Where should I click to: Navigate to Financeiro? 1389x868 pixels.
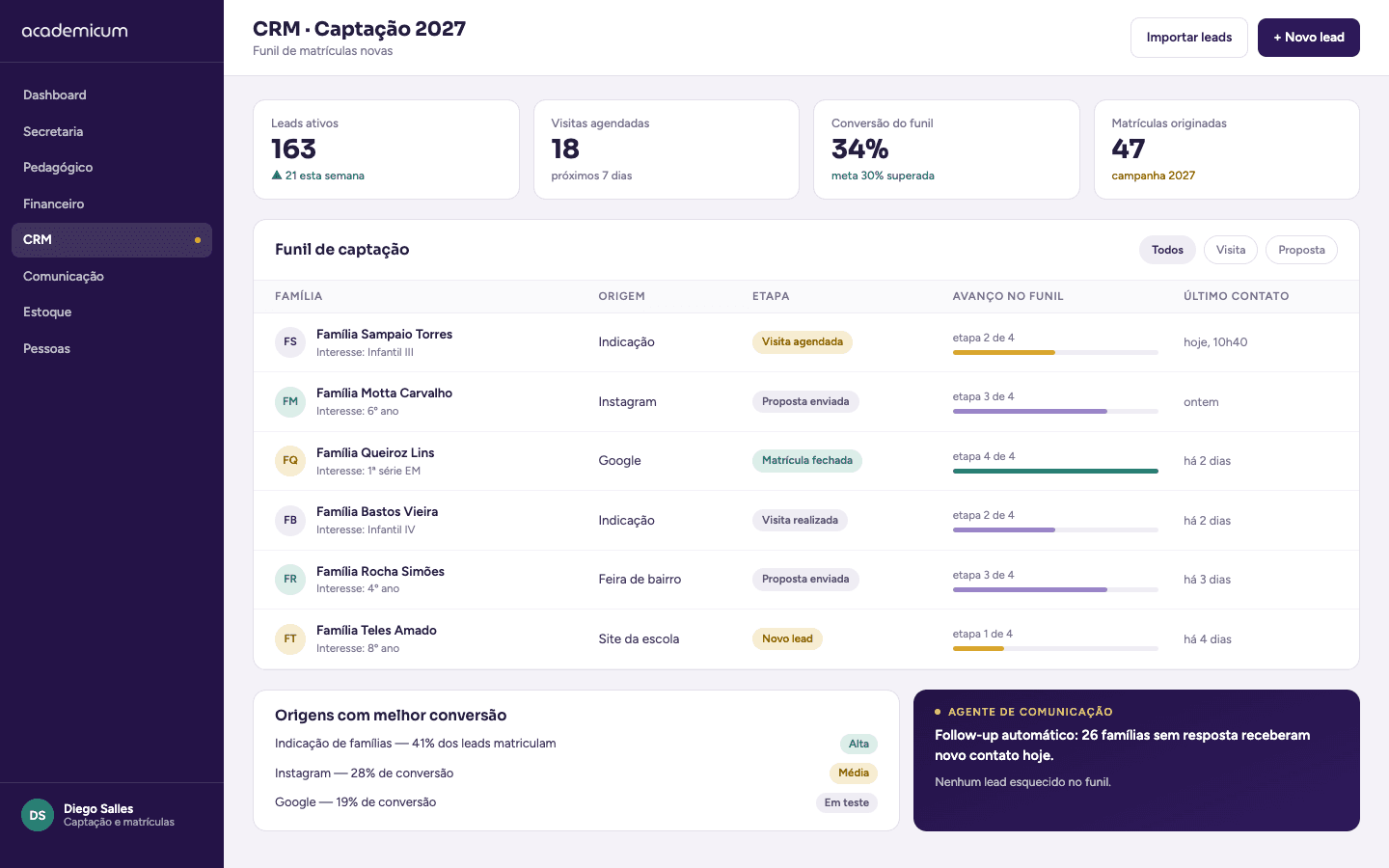click(x=112, y=203)
